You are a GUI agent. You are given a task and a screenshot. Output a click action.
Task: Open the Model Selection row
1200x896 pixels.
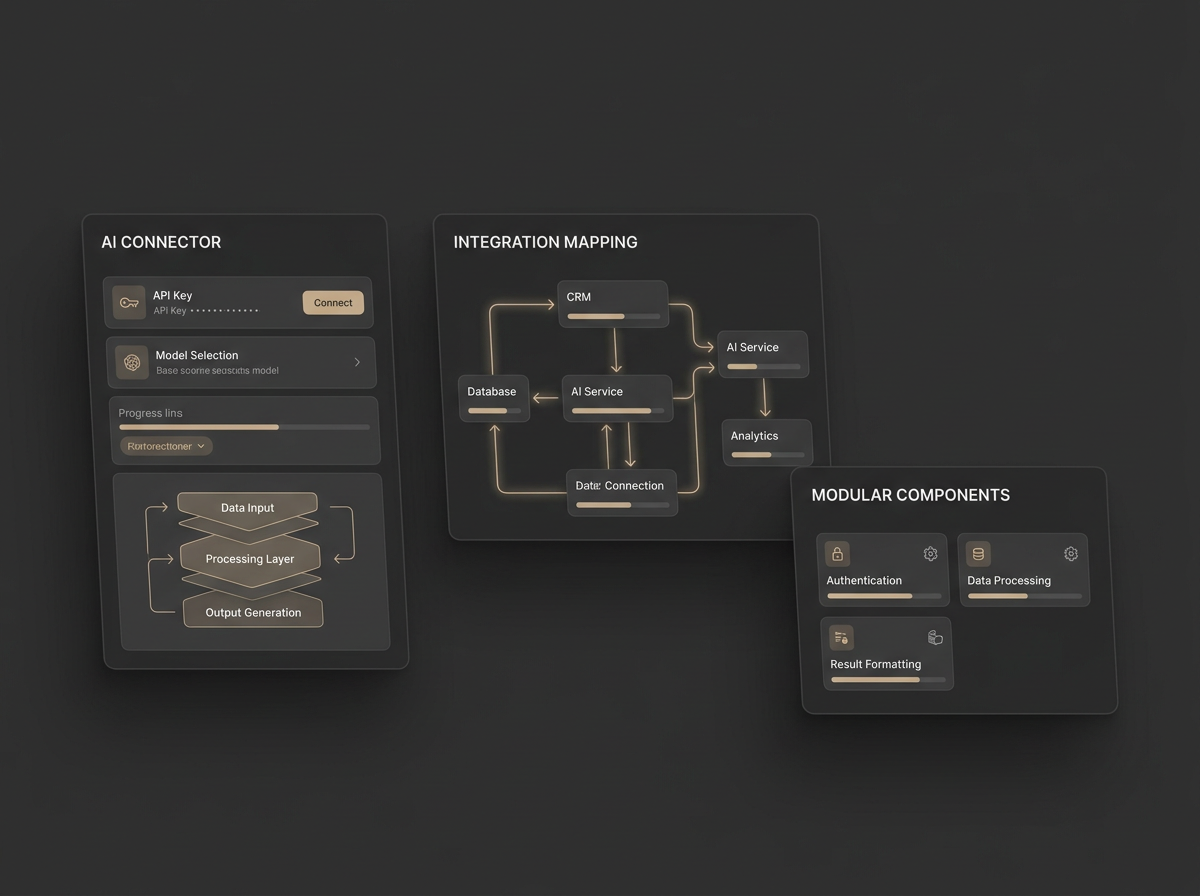tap(241, 362)
